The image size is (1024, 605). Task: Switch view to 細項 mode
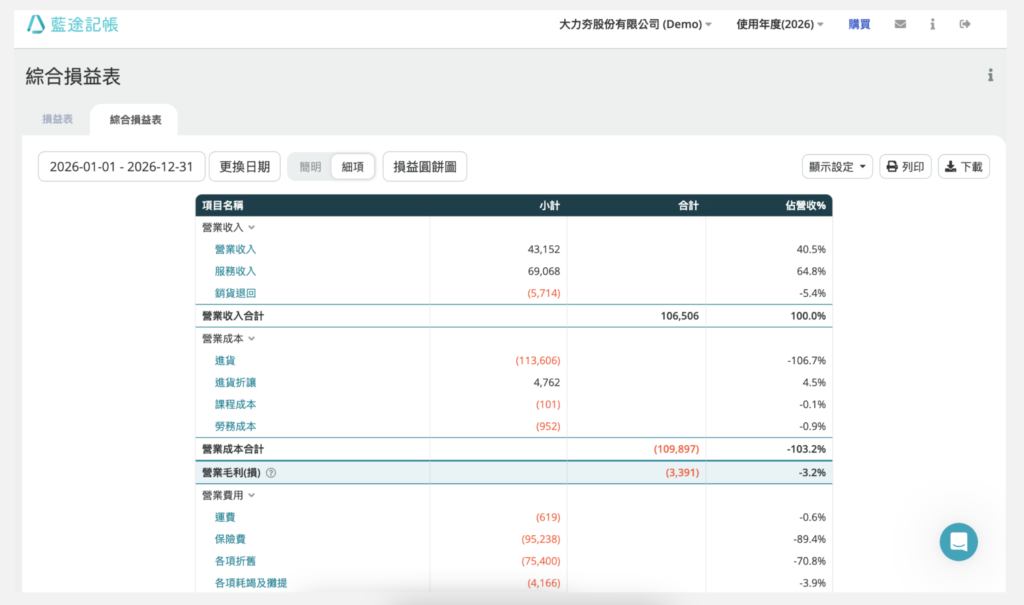(x=353, y=167)
